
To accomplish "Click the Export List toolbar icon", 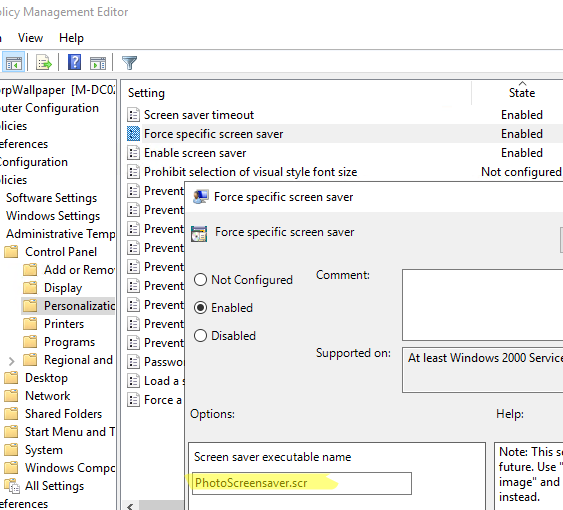I will coord(44,63).
